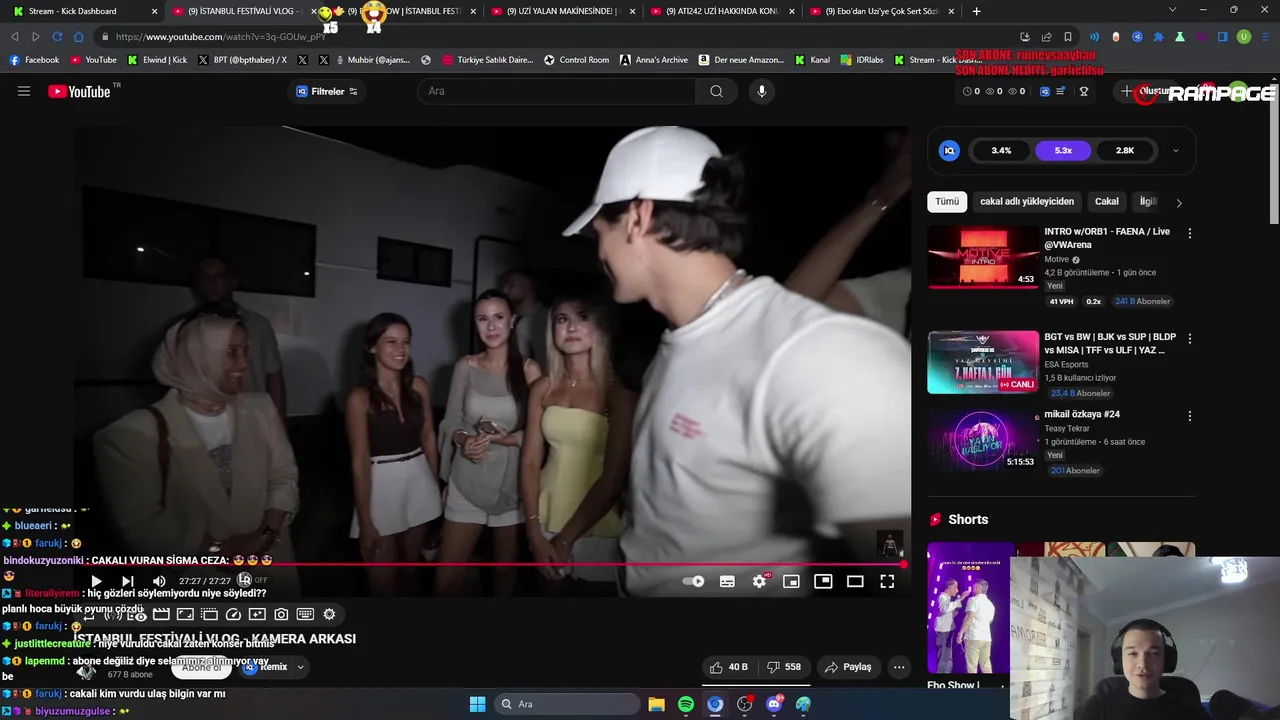Open the INTRO w/ORB1 FAENA video thumbnail
The width and height of the screenshot is (1280, 720).
(x=983, y=257)
